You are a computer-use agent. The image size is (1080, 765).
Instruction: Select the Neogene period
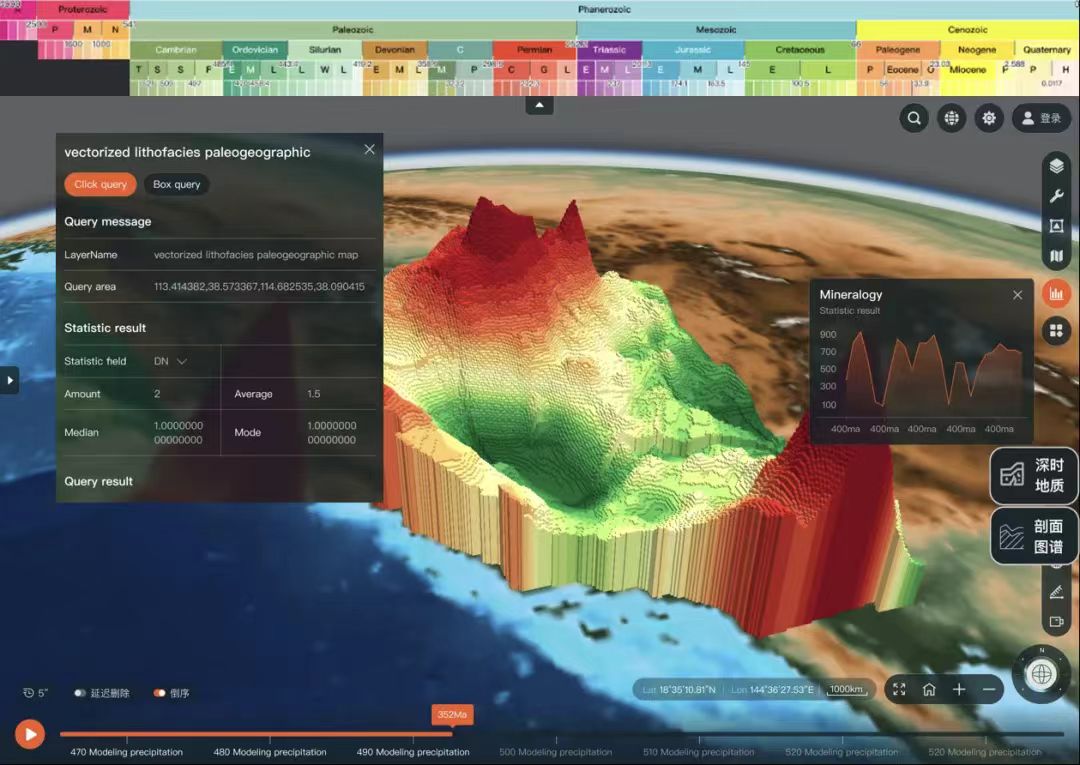977,50
